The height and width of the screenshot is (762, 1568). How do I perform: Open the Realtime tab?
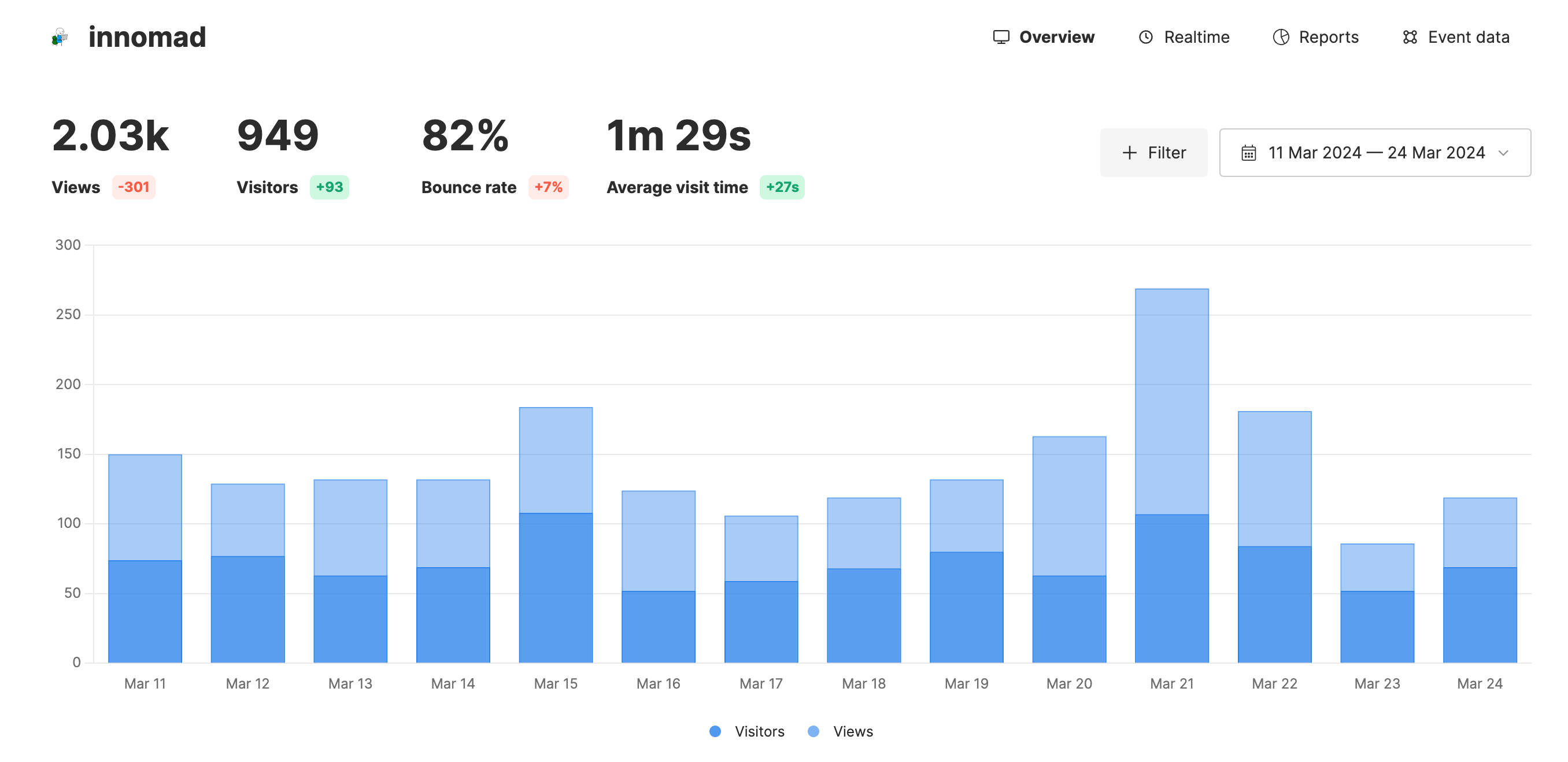[1184, 37]
